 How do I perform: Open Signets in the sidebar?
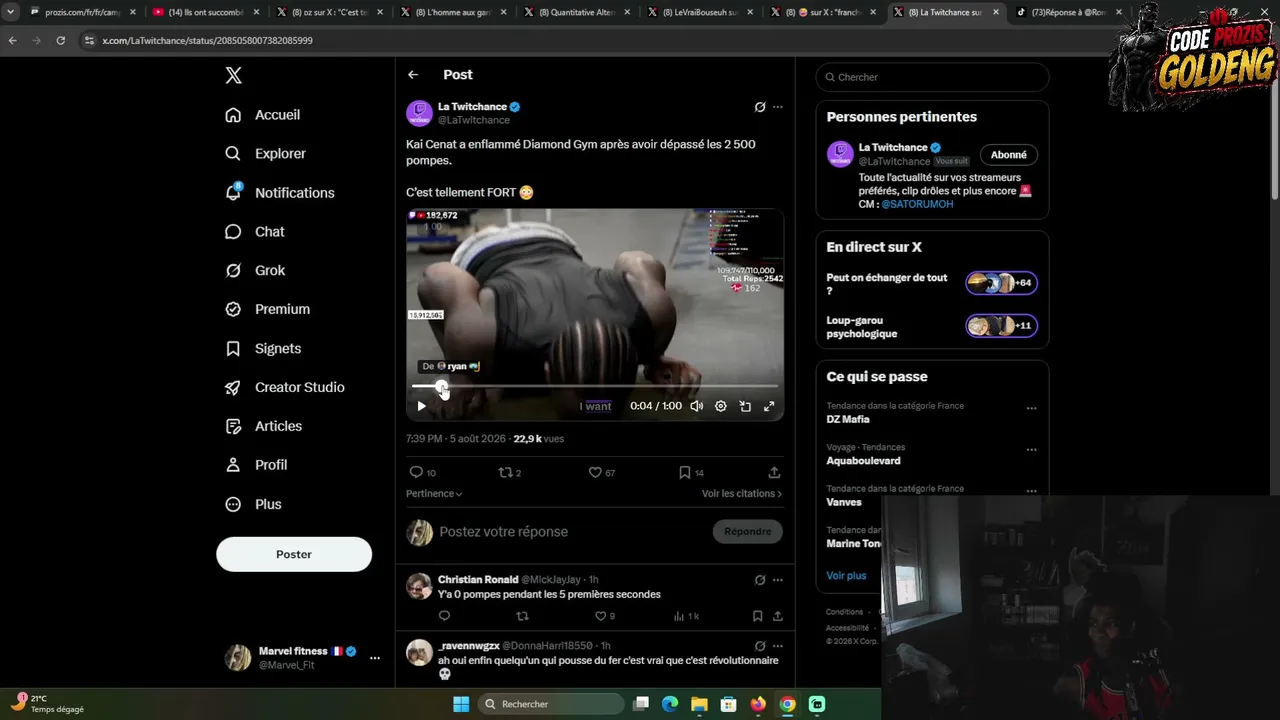264,348
